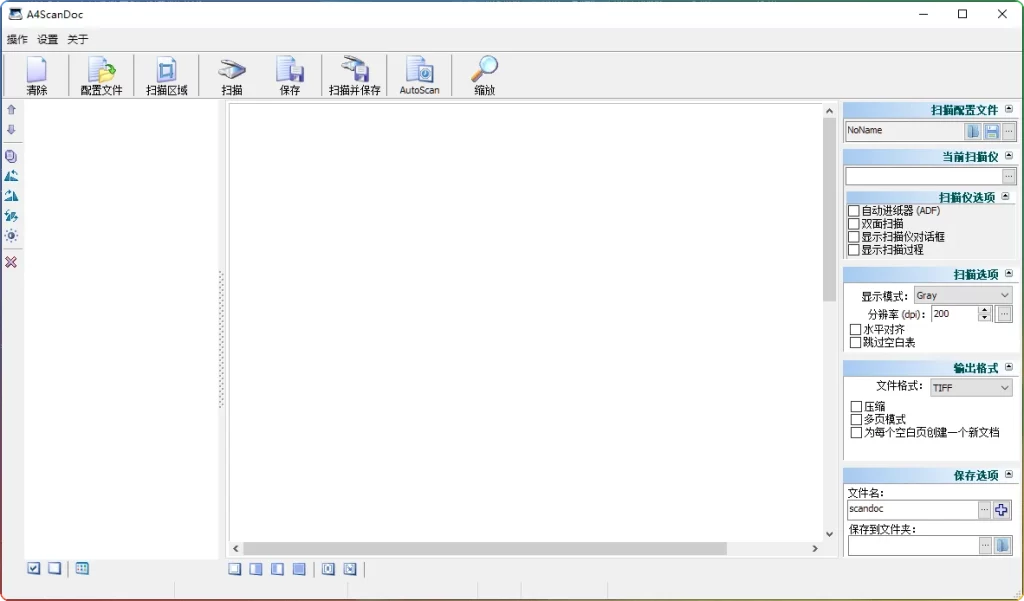The height and width of the screenshot is (601, 1024).
Task: Click the 扫描 (Scan) toolbar icon
Action: pos(232,76)
